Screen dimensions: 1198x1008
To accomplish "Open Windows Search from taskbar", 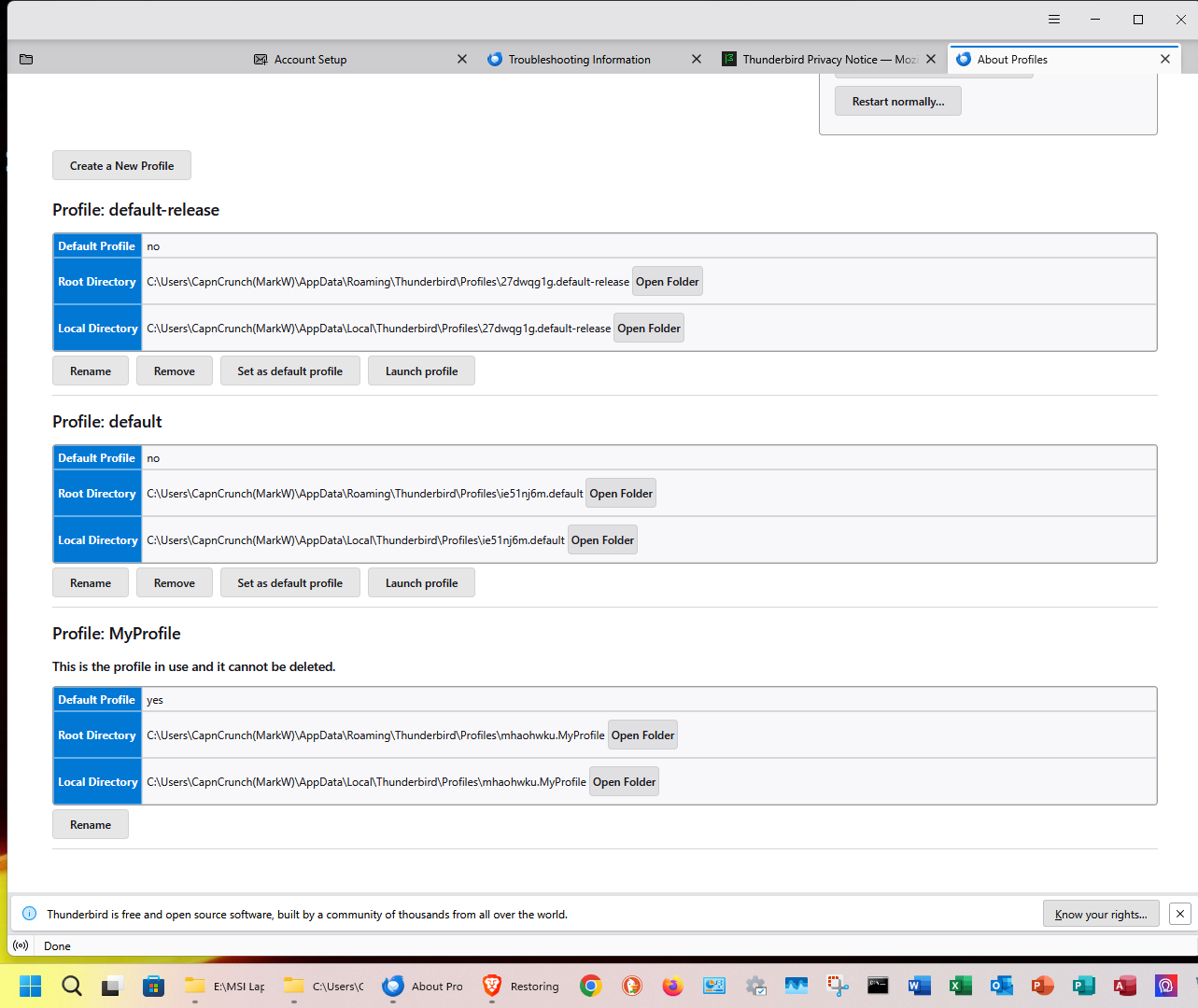I will pyautogui.click(x=72, y=986).
